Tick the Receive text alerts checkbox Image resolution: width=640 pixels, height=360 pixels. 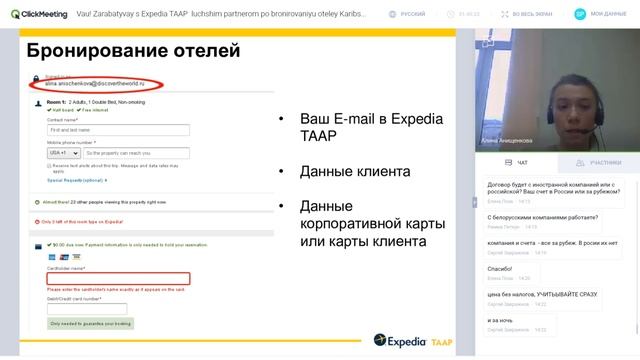(x=49, y=166)
